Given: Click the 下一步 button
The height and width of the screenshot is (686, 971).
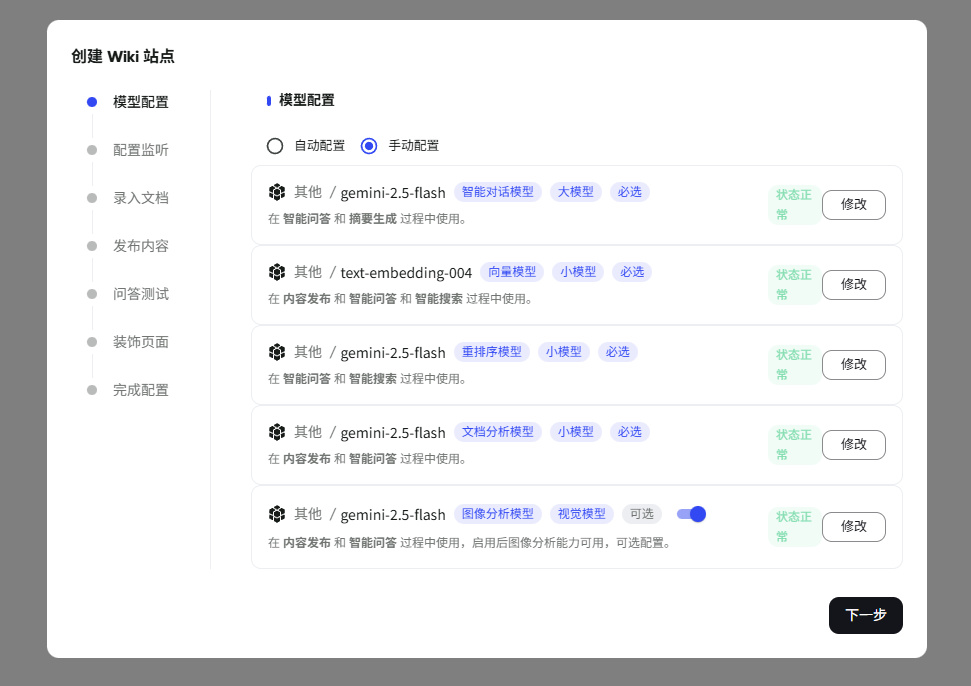Looking at the screenshot, I should click(865, 615).
